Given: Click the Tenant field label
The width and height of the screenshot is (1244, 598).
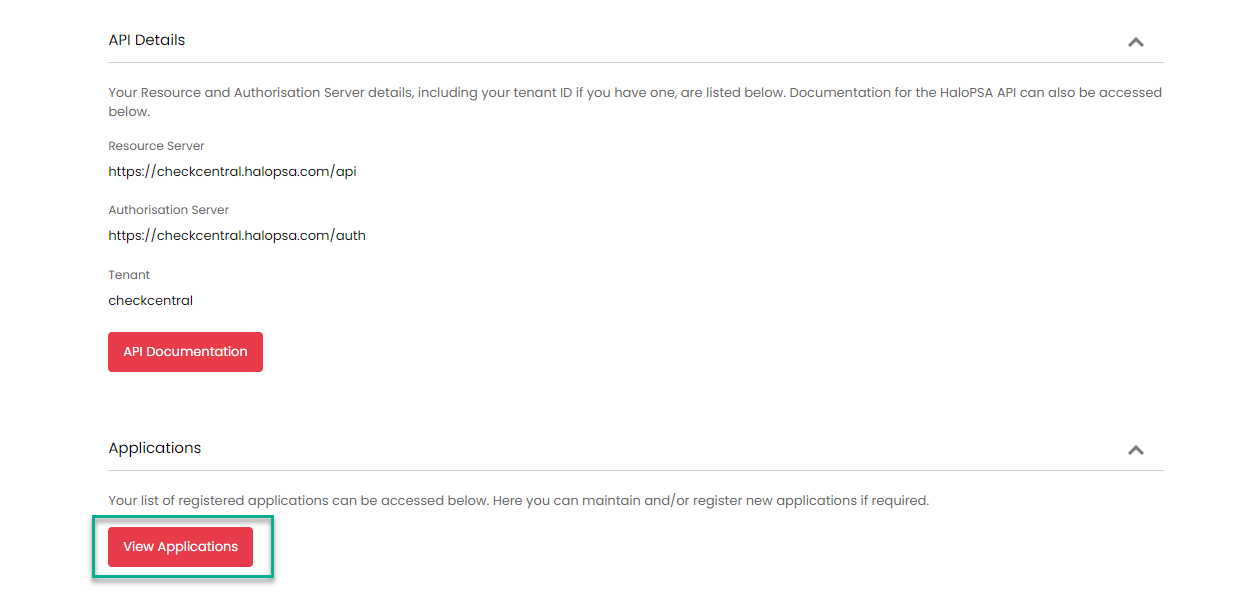Looking at the screenshot, I should click(129, 275).
